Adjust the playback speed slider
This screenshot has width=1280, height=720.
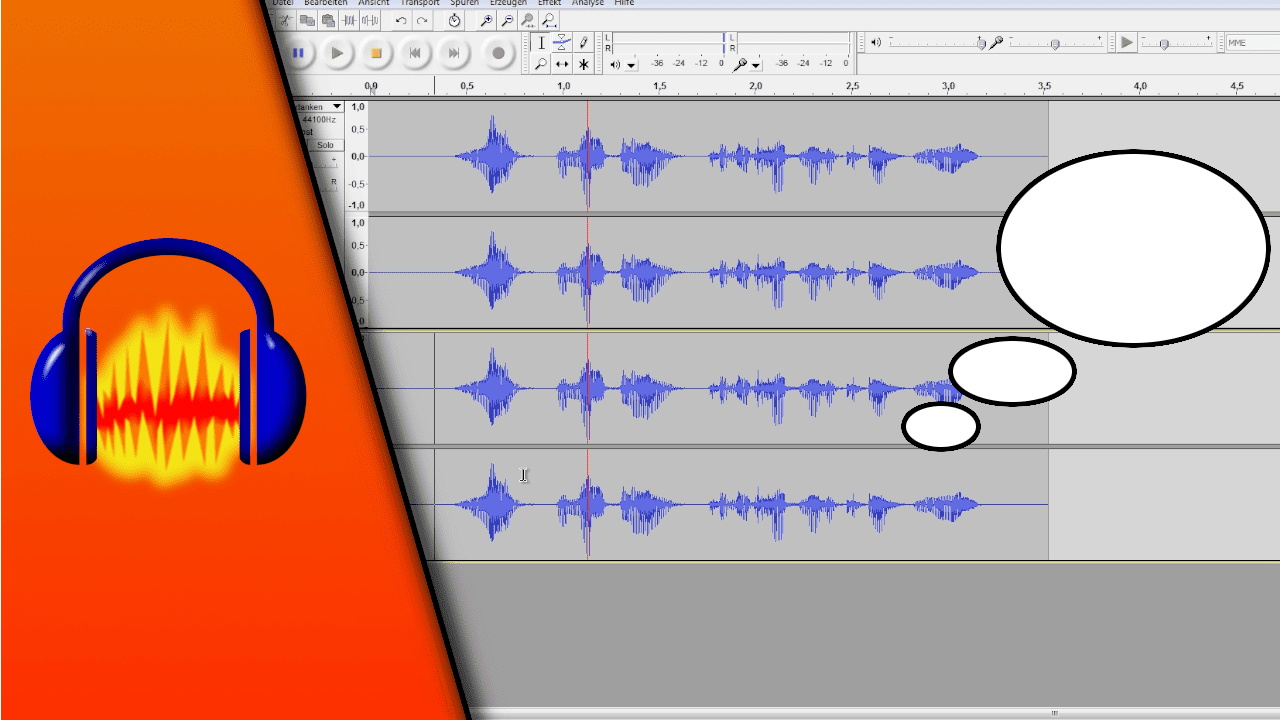point(1178,43)
